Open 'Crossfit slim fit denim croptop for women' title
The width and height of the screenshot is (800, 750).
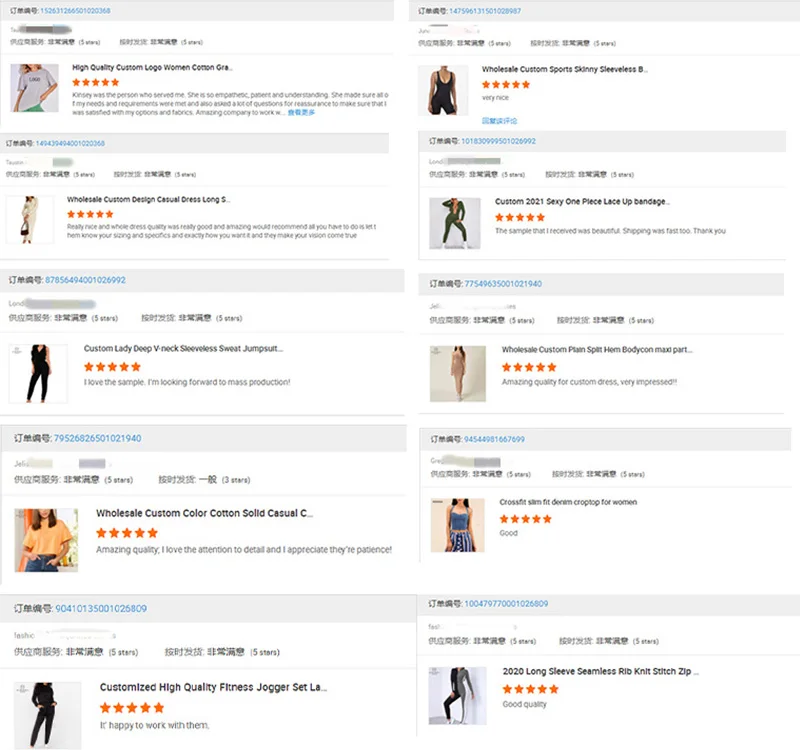coord(568,502)
